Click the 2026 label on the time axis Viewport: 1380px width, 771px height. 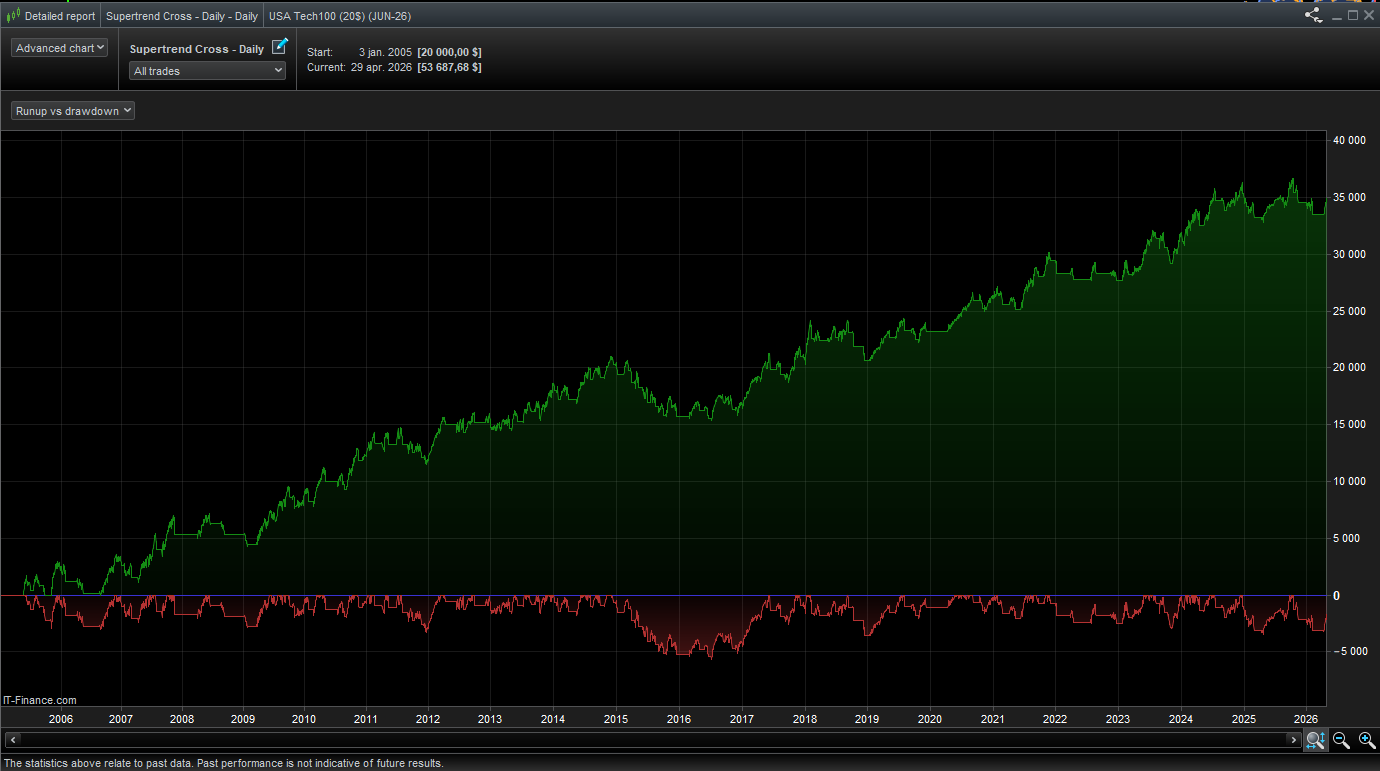(1306, 719)
